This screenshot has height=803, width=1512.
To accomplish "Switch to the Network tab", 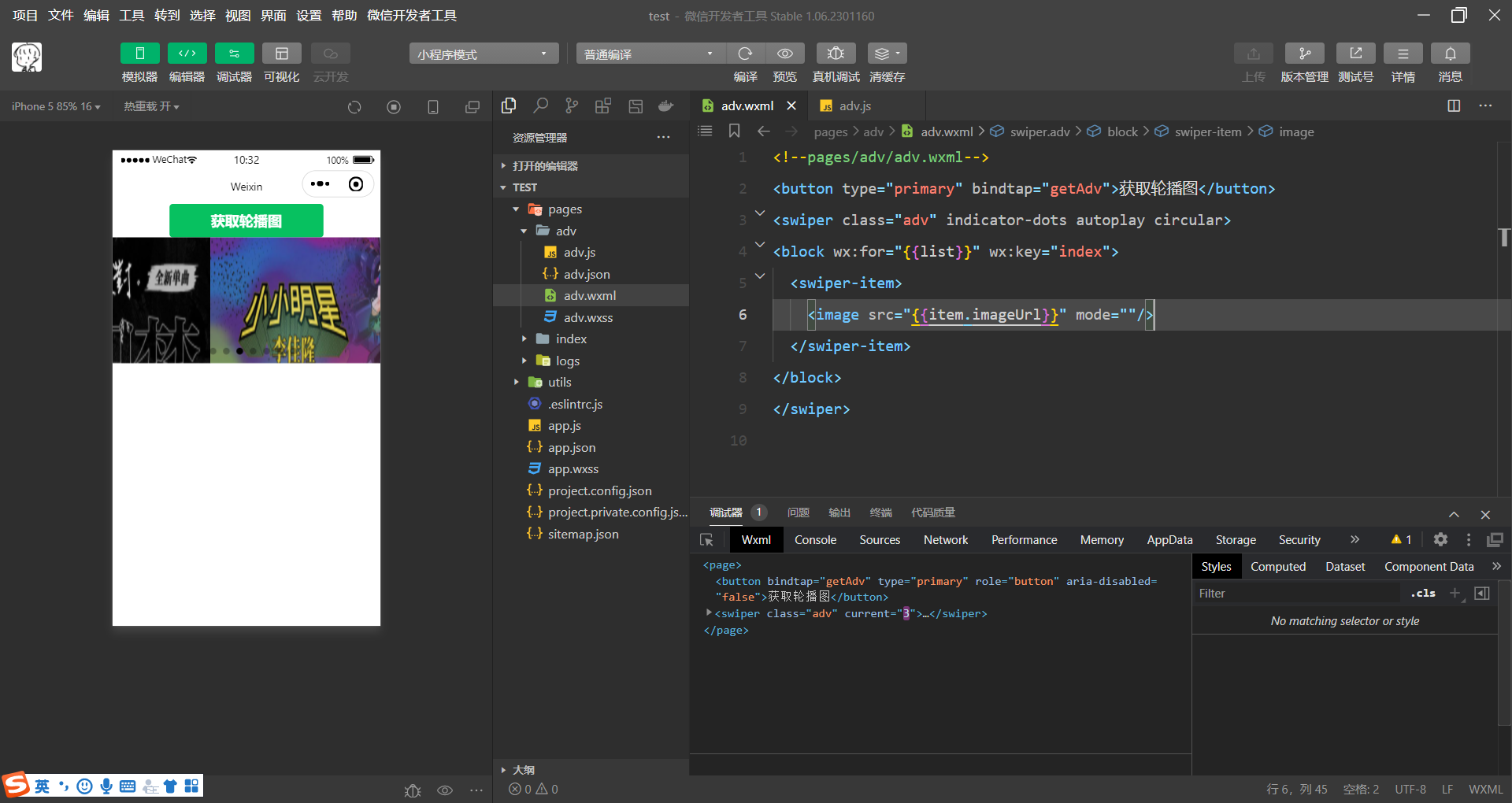I will point(946,540).
